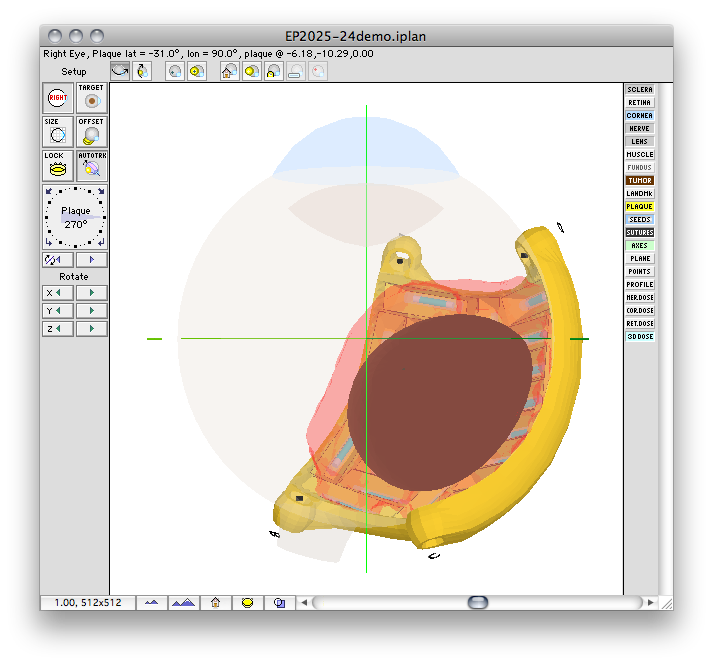Toggle the plaque LOCK button
713x665 pixels.
click(x=57, y=166)
